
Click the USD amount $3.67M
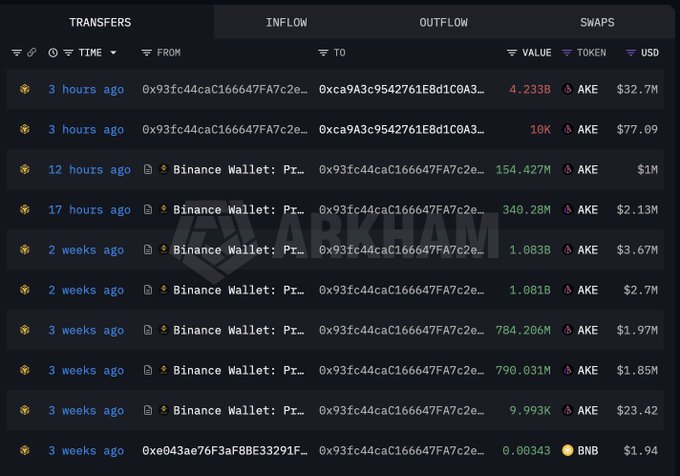point(637,250)
